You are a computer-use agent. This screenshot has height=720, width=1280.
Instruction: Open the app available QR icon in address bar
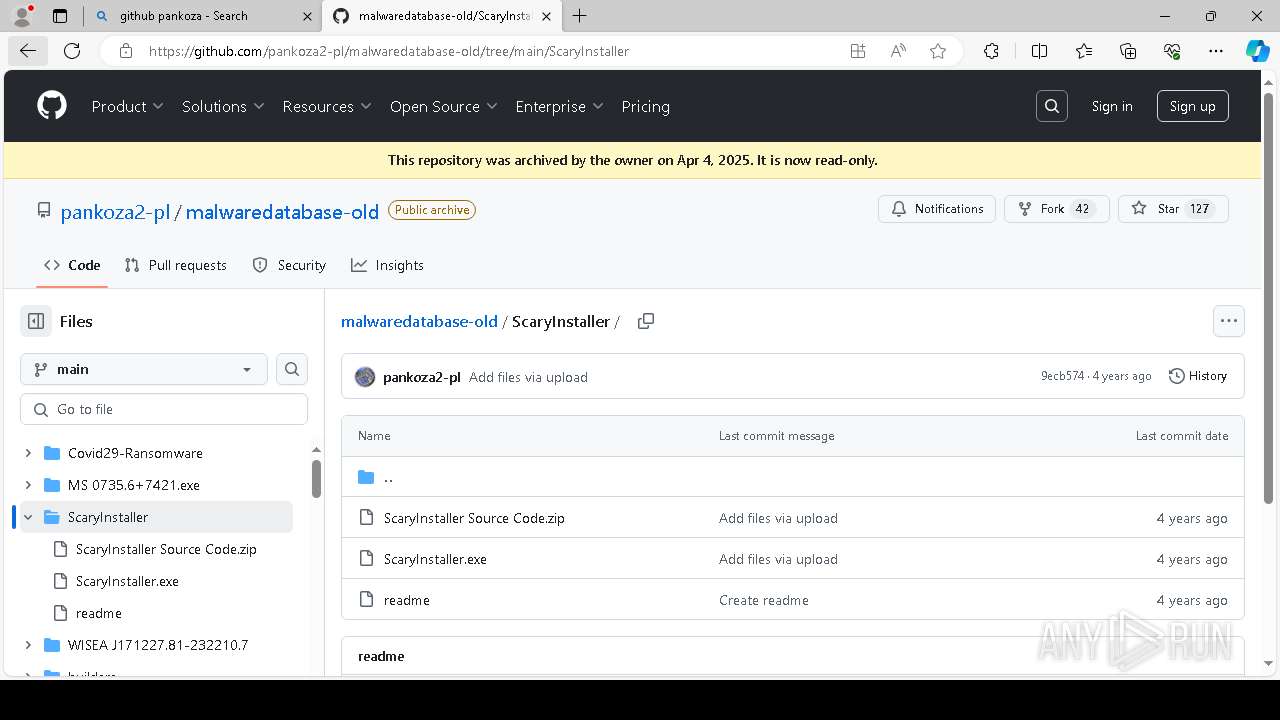(x=858, y=51)
